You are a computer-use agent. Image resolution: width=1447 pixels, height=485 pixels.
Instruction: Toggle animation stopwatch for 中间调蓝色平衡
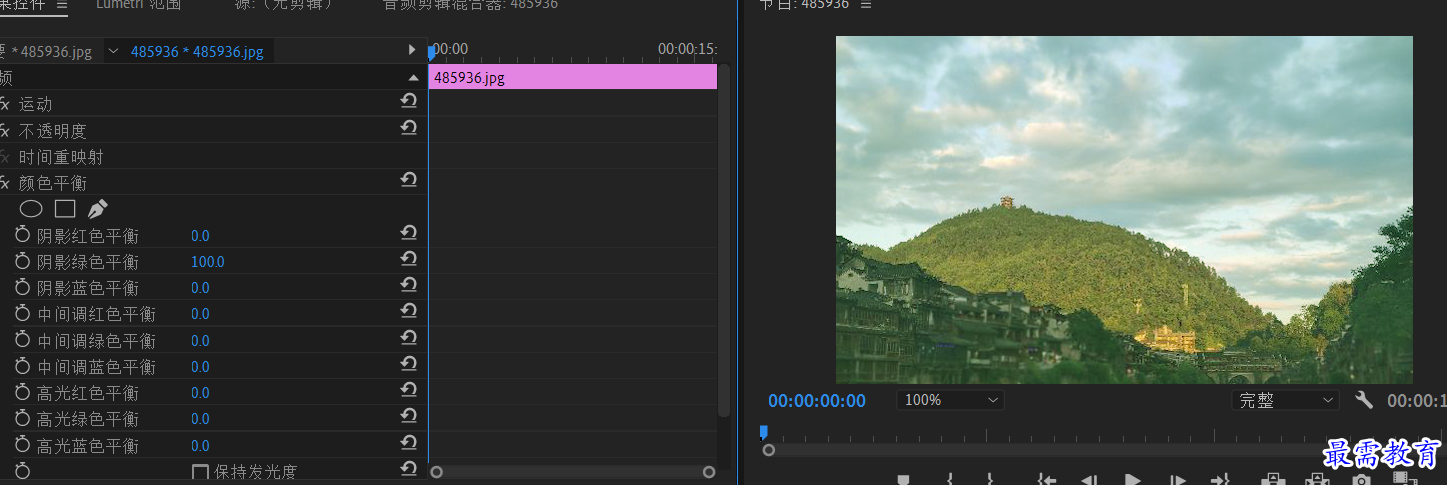click(x=23, y=366)
